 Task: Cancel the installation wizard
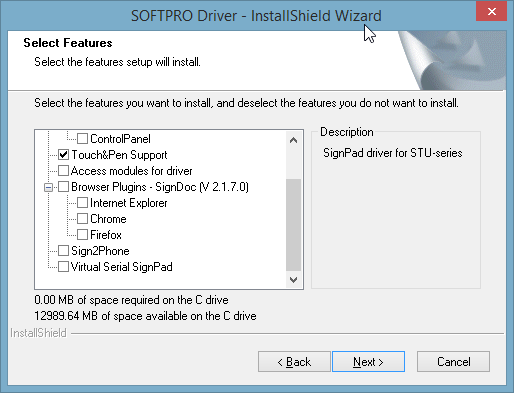(x=453, y=361)
